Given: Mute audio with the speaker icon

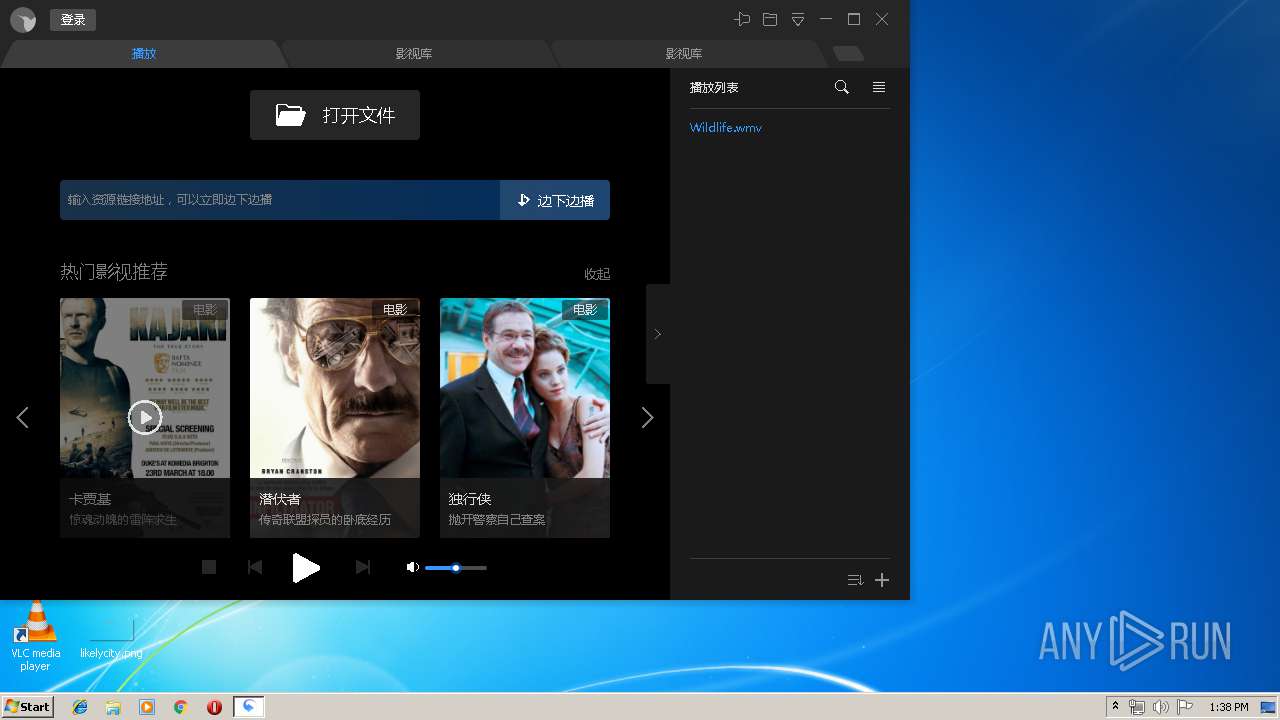Looking at the screenshot, I should coord(412,567).
